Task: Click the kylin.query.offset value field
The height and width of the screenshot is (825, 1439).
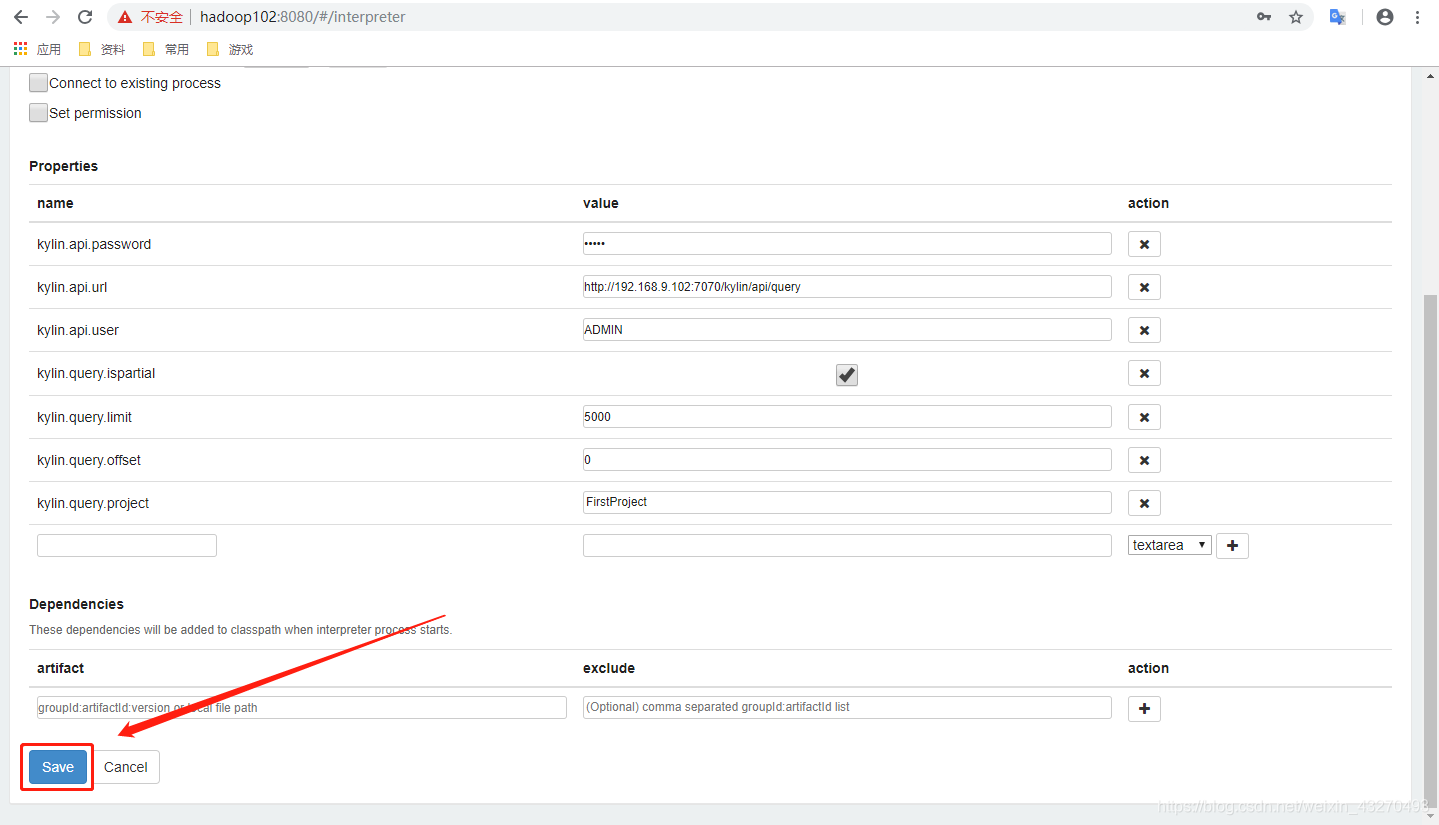Action: 847,460
